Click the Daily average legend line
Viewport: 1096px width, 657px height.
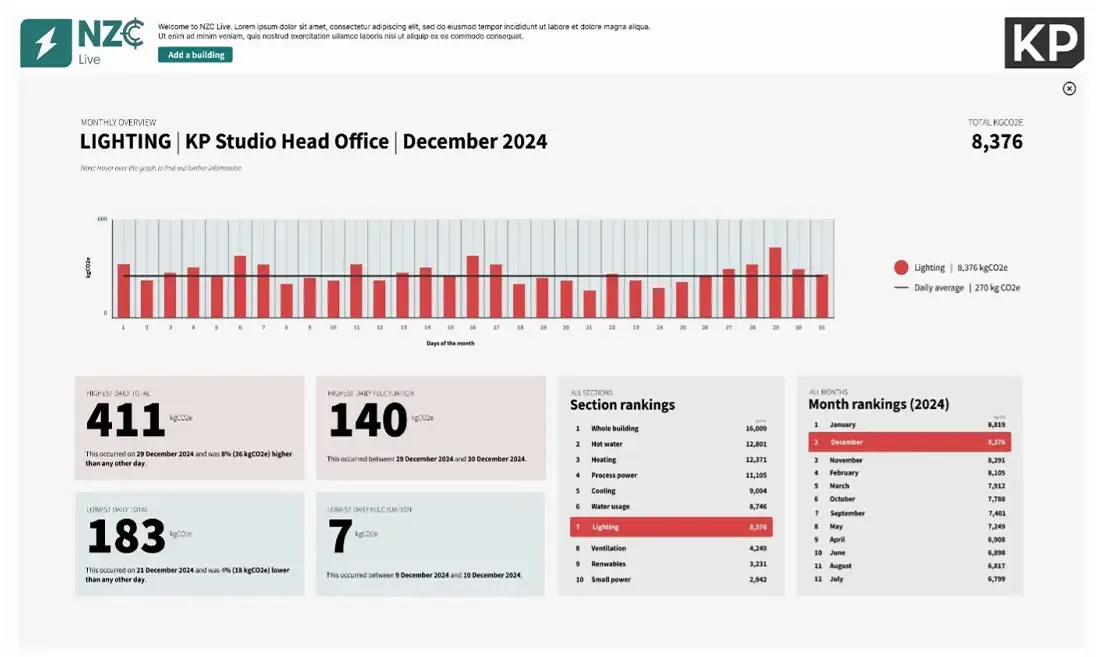click(x=901, y=288)
